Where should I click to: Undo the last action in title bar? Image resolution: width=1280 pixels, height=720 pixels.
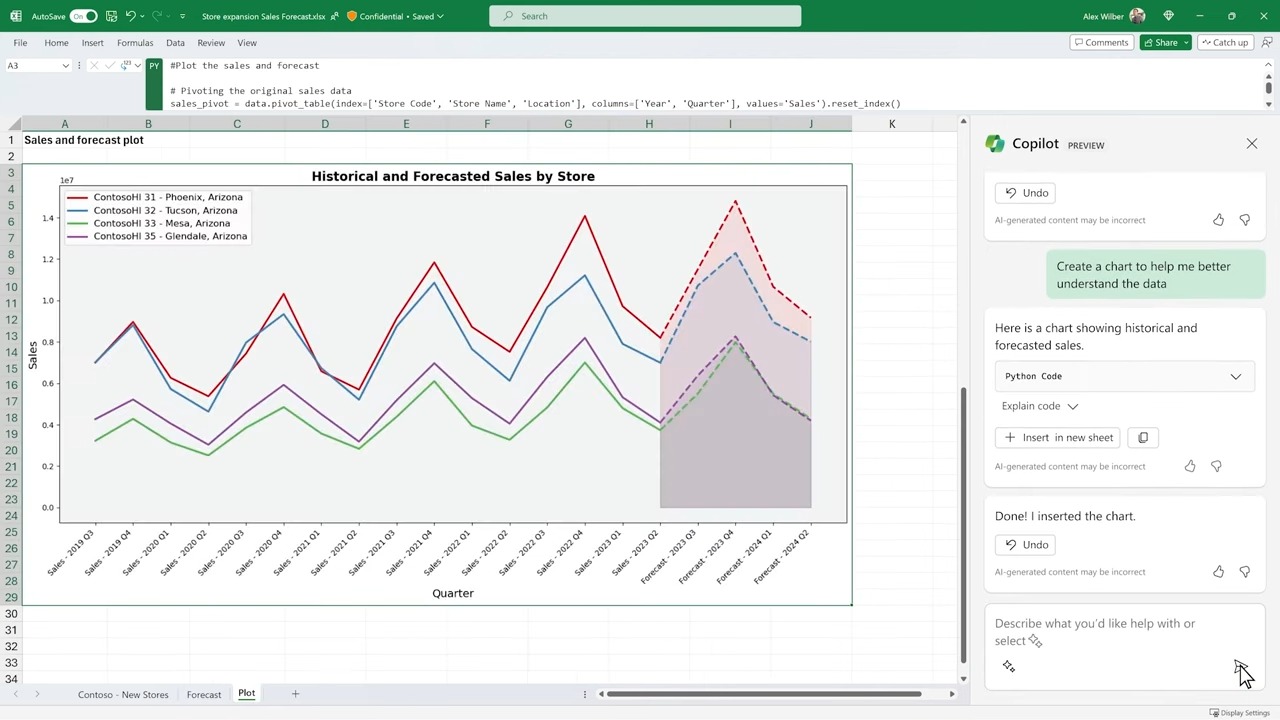click(130, 16)
